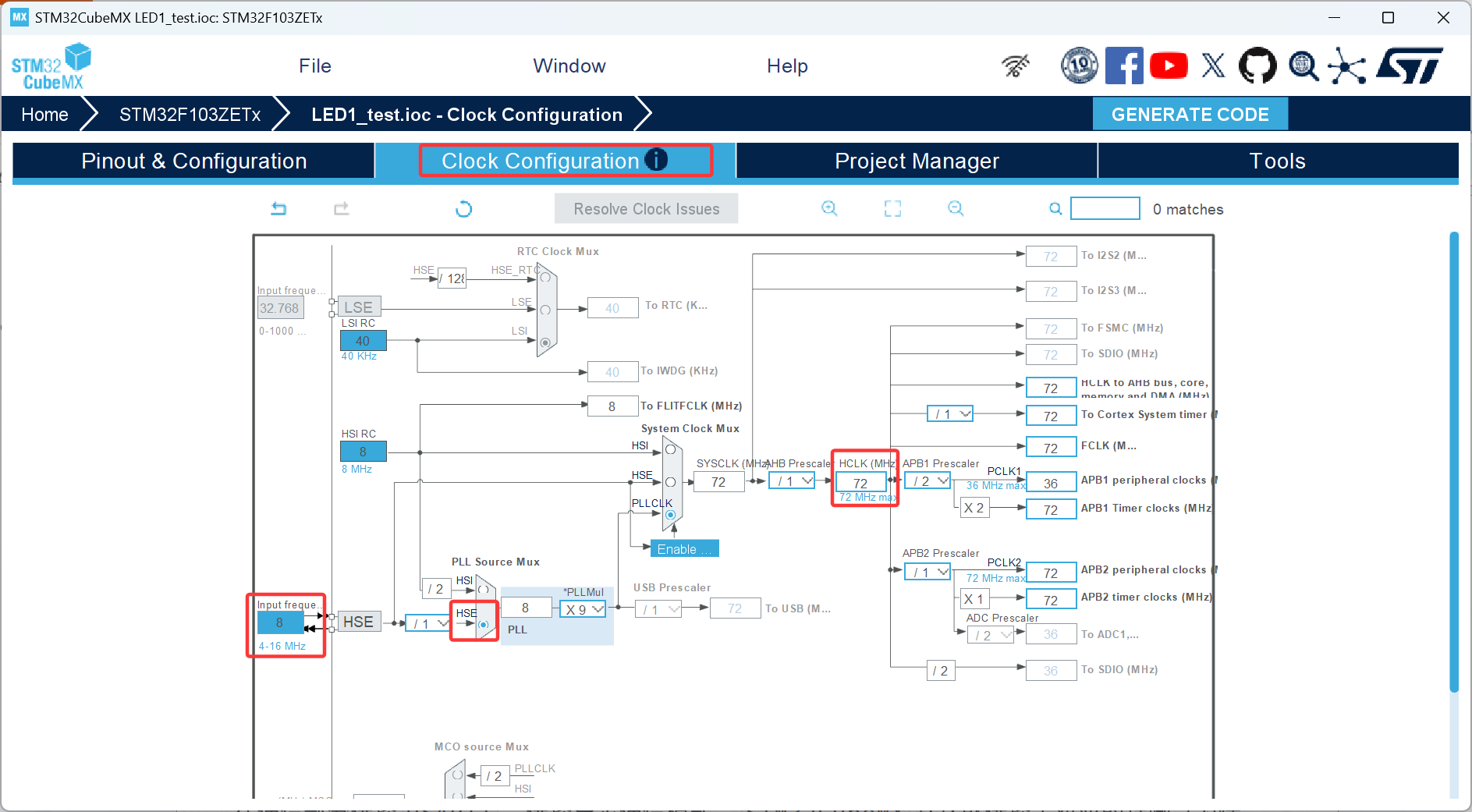The height and width of the screenshot is (812, 1472).
Task: Select HSE on PLL Source Mux
Action: [484, 624]
